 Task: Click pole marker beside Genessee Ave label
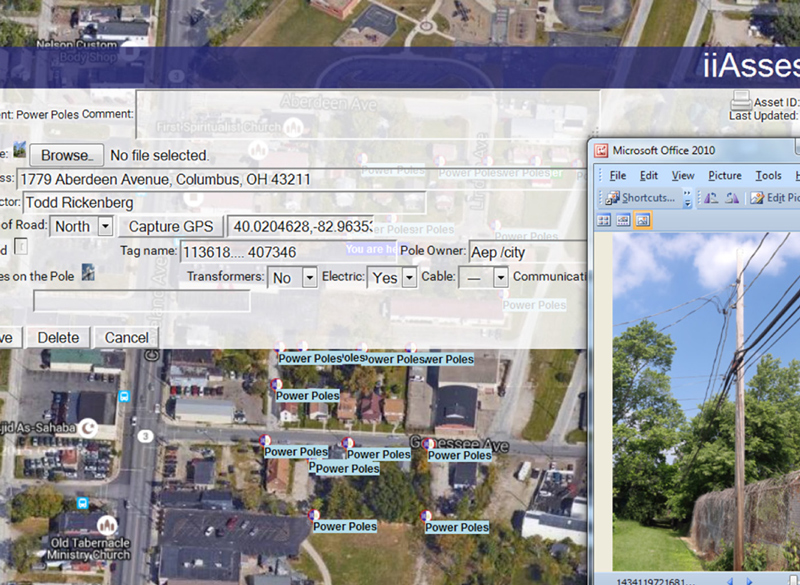[x=430, y=444]
